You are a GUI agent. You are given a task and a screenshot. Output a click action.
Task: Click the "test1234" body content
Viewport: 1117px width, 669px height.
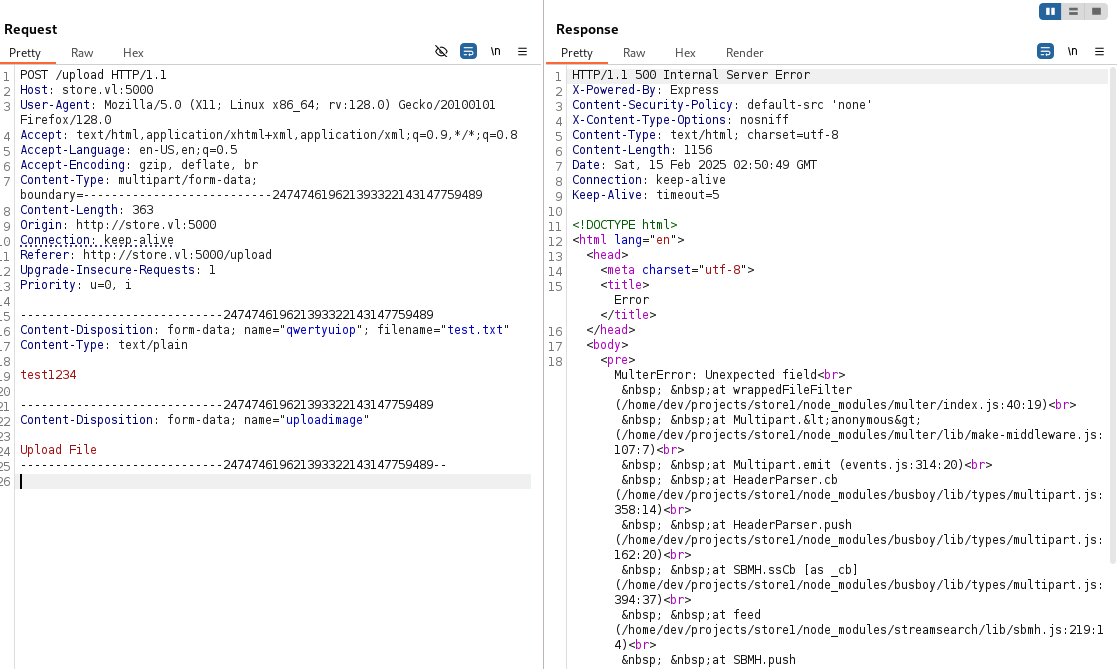(48, 375)
